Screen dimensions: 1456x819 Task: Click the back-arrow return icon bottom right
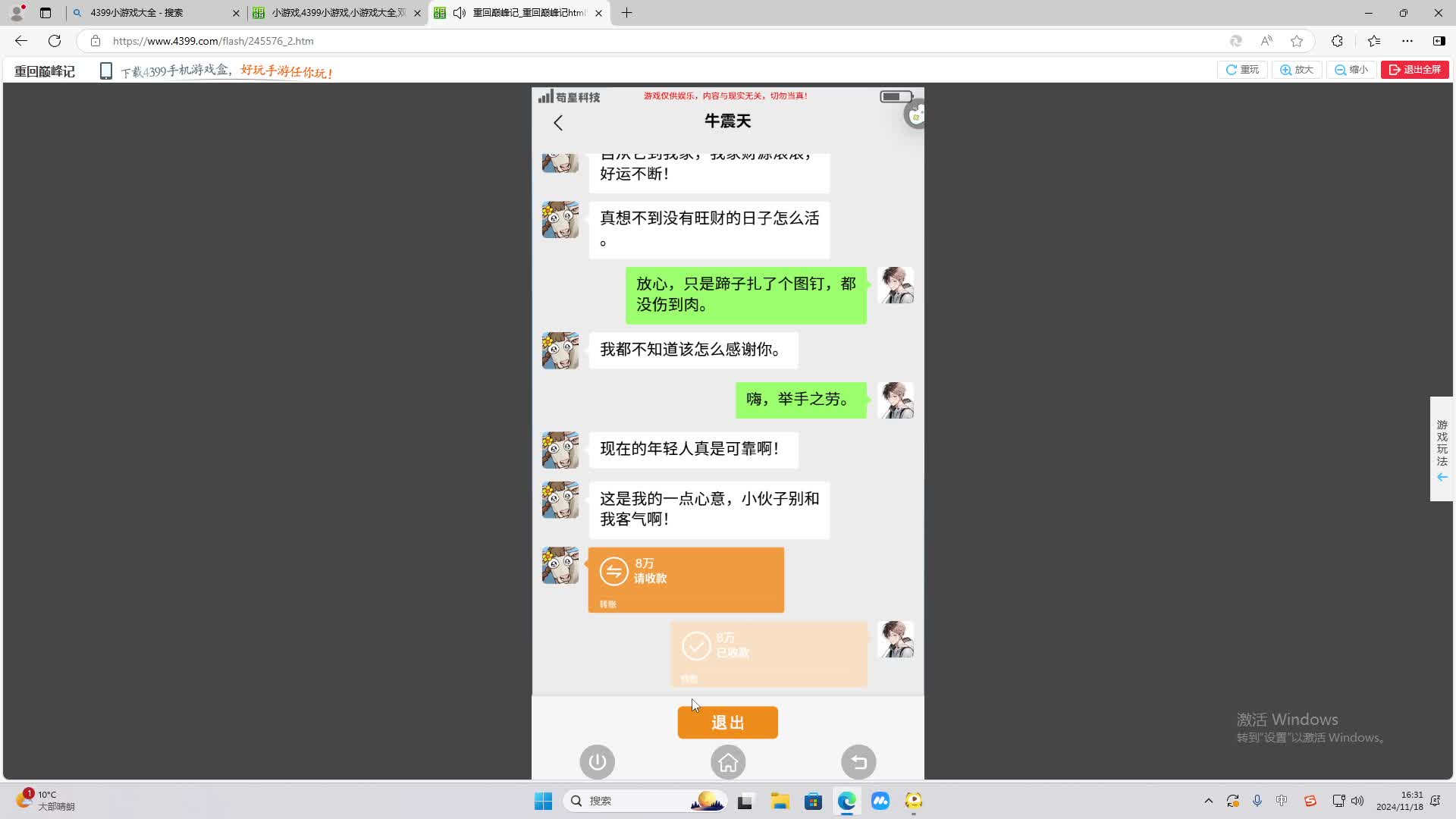tap(858, 762)
